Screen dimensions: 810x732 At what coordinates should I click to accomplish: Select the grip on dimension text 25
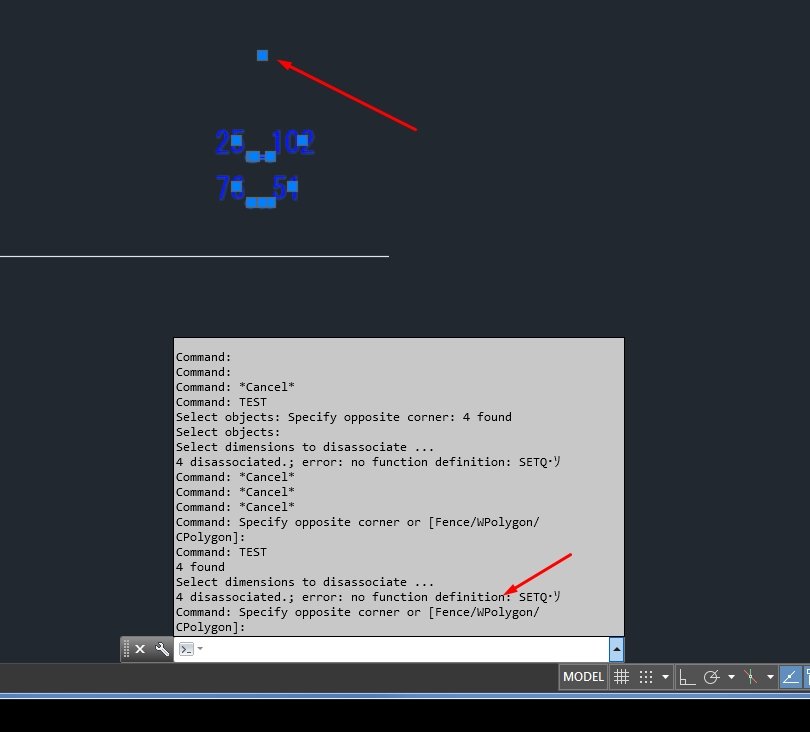pyautogui.click(x=237, y=140)
